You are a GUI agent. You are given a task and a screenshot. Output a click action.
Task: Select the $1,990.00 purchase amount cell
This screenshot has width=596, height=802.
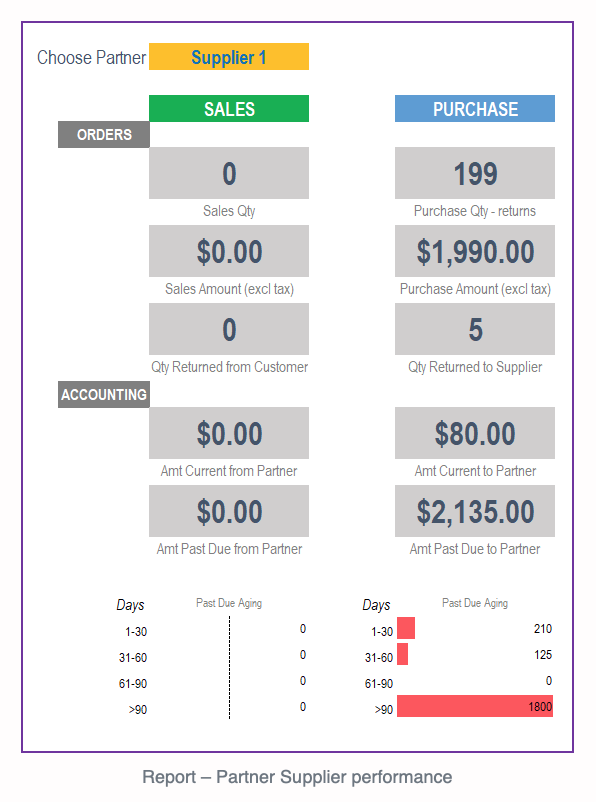point(475,251)
